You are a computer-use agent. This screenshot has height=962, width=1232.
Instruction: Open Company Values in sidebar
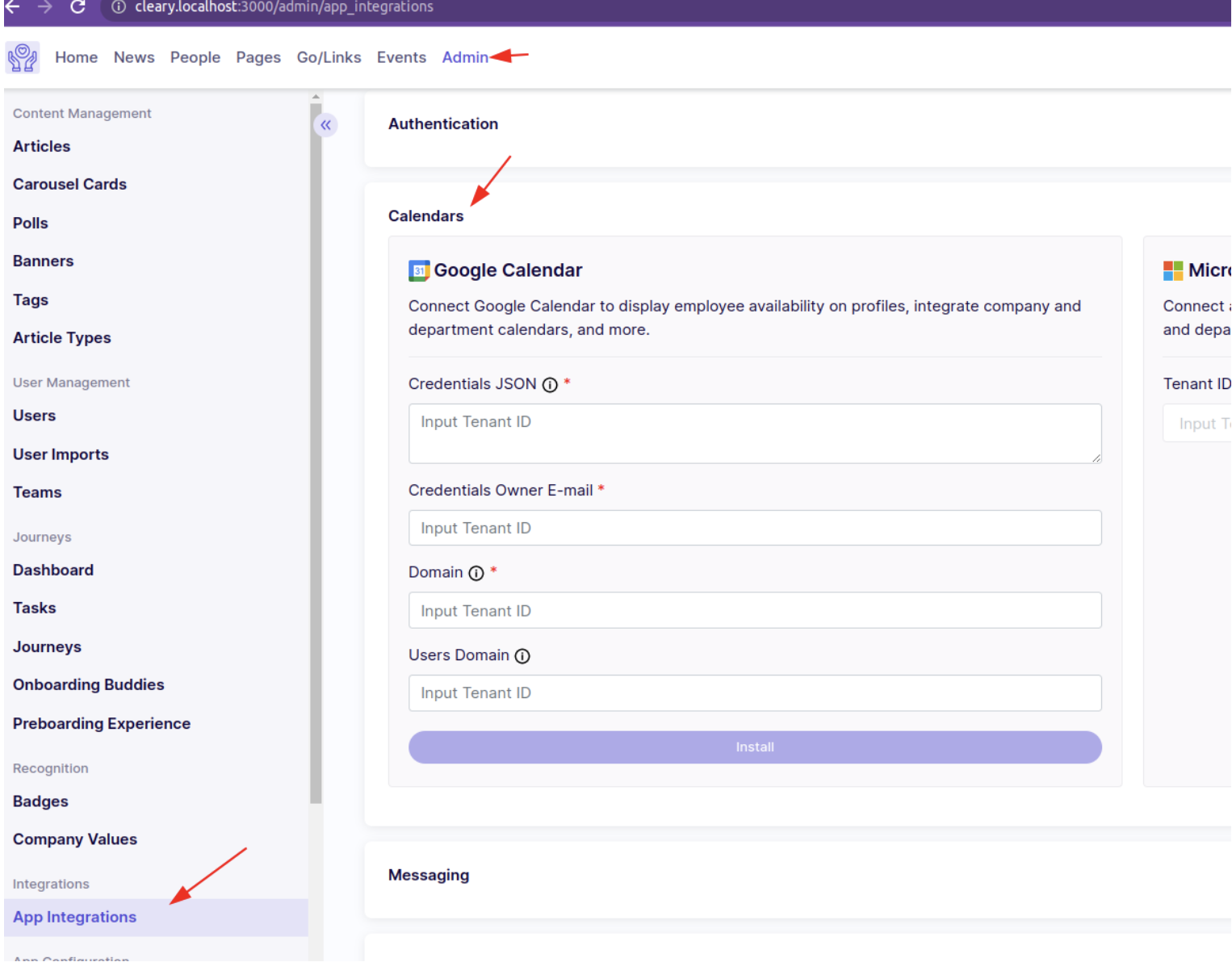point(75,839)
